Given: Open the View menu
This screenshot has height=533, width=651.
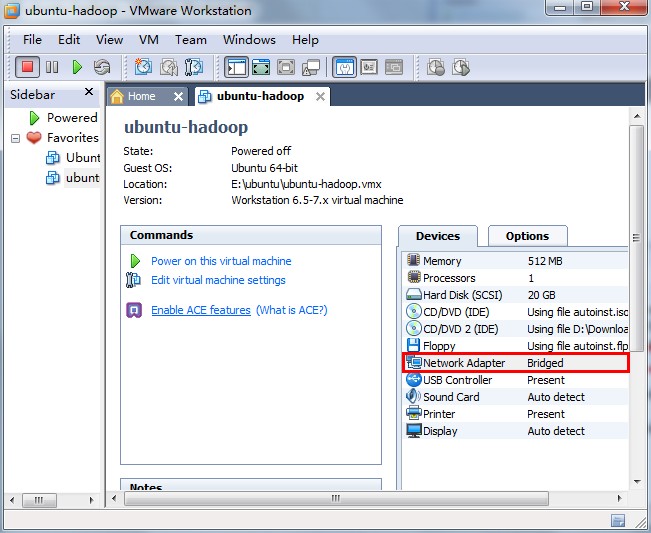Looking at the screenshot, I should (x=109, y=40).
